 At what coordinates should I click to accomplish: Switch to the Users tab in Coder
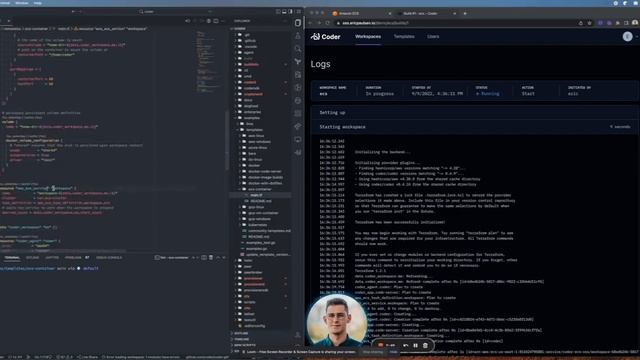pyautogui.click(x=433, y=37)
